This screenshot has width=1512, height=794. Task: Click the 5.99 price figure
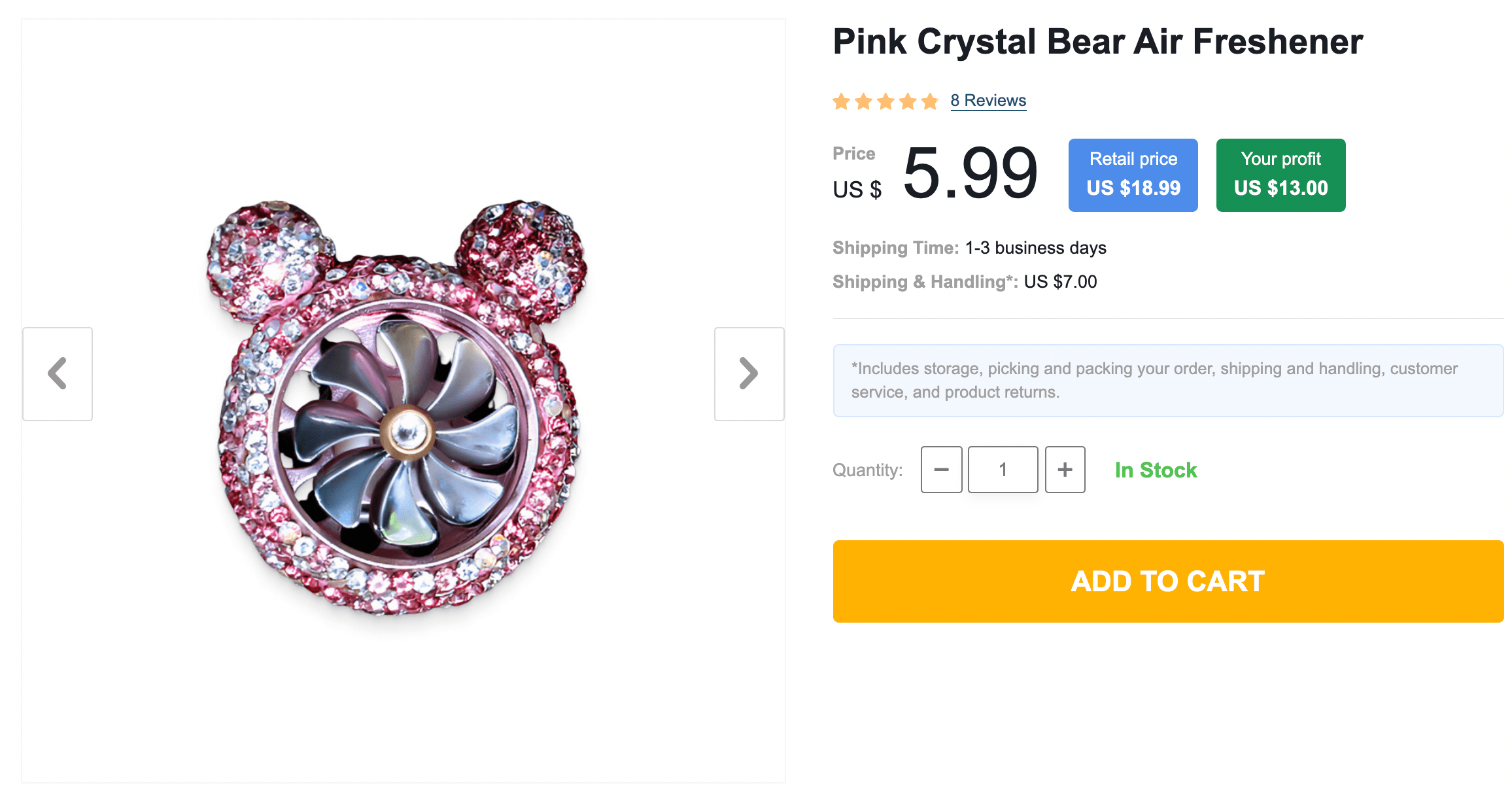click(x=970, y=174)
